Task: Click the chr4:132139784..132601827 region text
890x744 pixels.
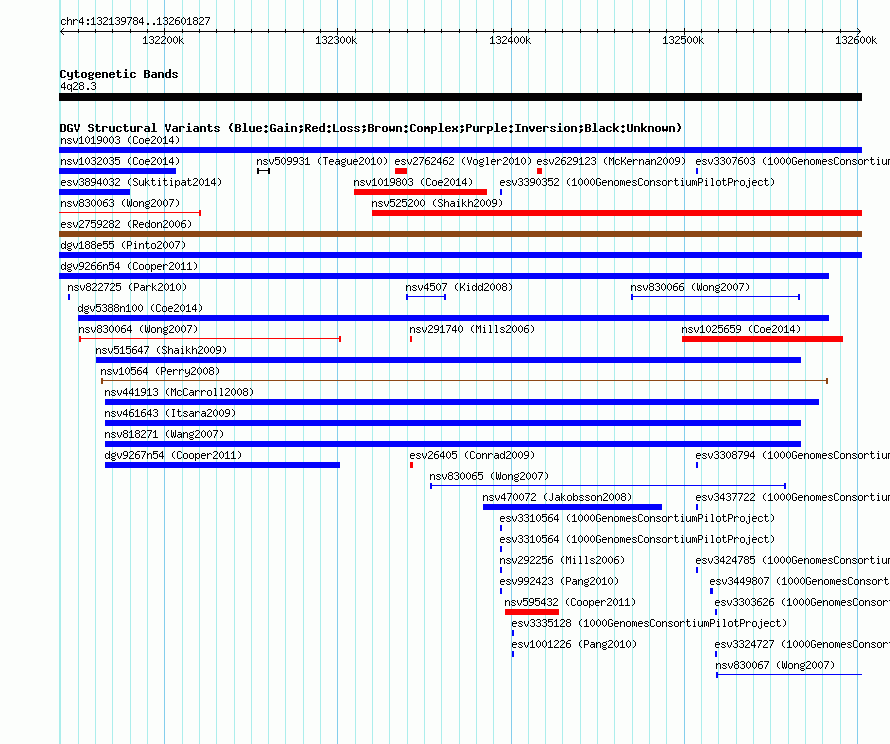Action: [135, 21]
